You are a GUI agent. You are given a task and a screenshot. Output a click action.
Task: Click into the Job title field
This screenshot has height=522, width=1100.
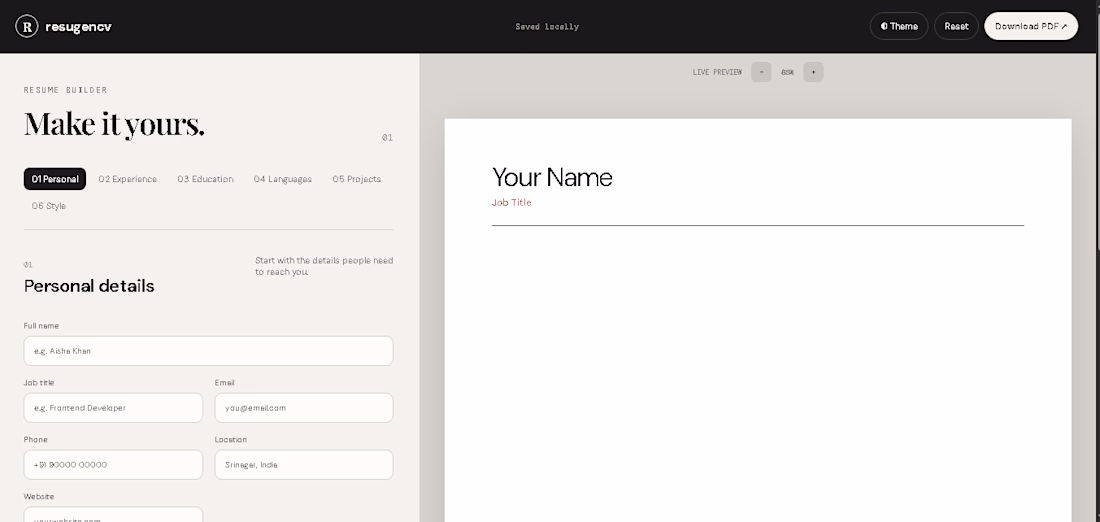[x=113, y=408]
